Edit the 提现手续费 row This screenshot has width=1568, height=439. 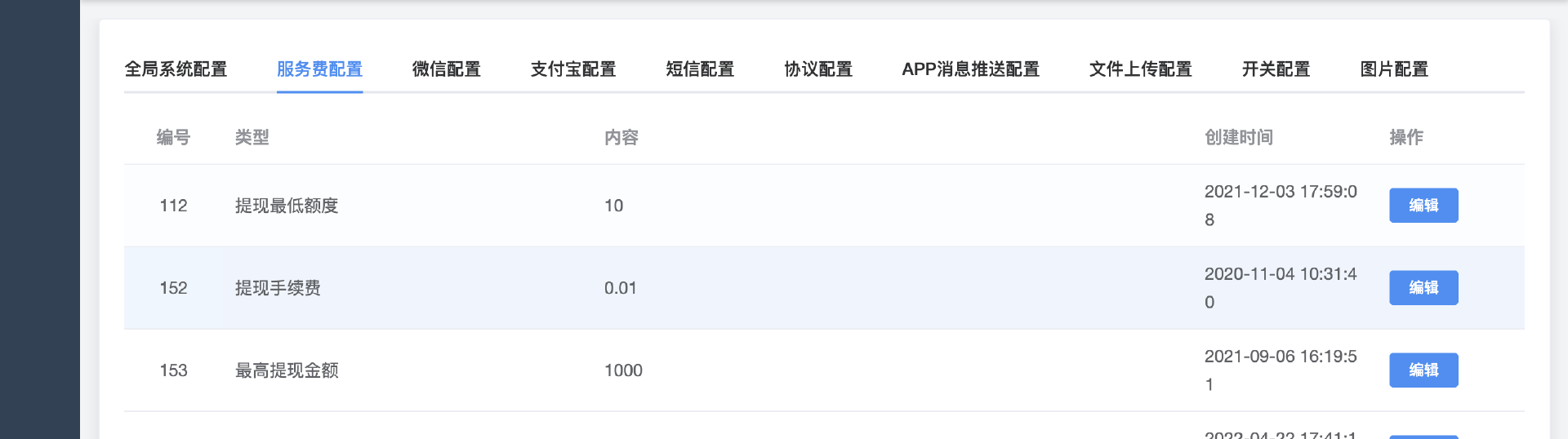click(1423, 288)
